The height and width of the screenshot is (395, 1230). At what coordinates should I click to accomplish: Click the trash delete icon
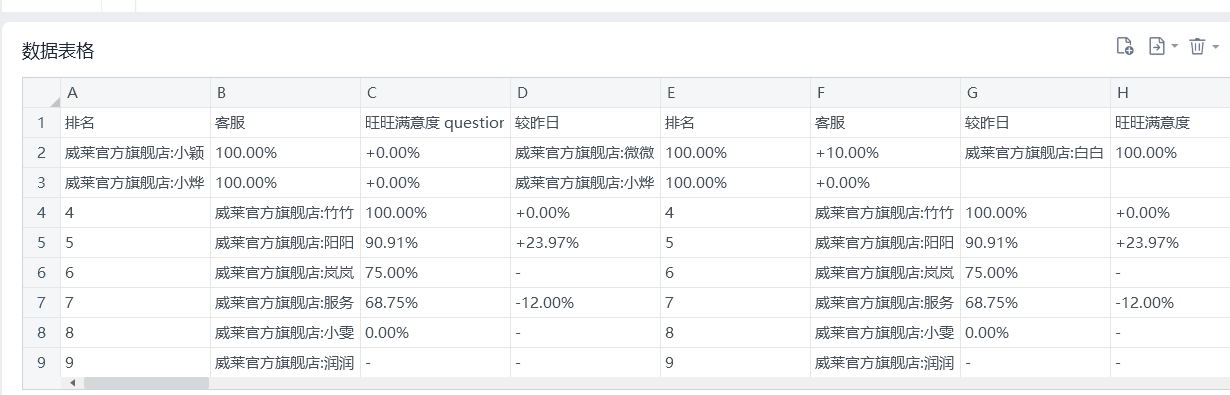pos(1197,46)
